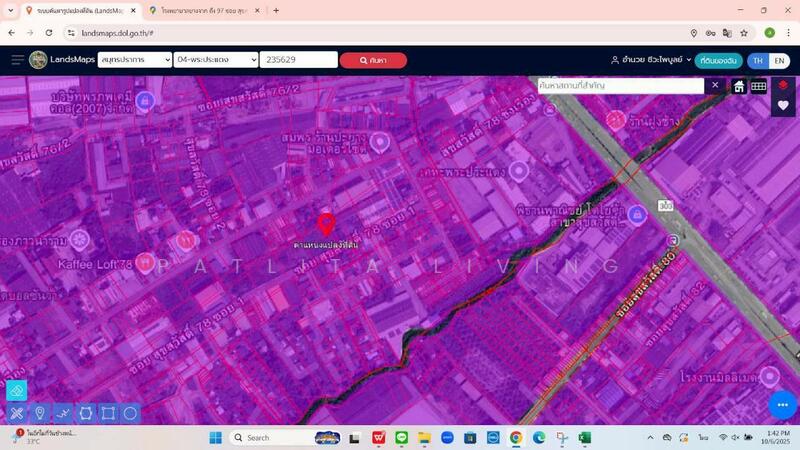Select the rectangle drawing tool

pos(108,413)
